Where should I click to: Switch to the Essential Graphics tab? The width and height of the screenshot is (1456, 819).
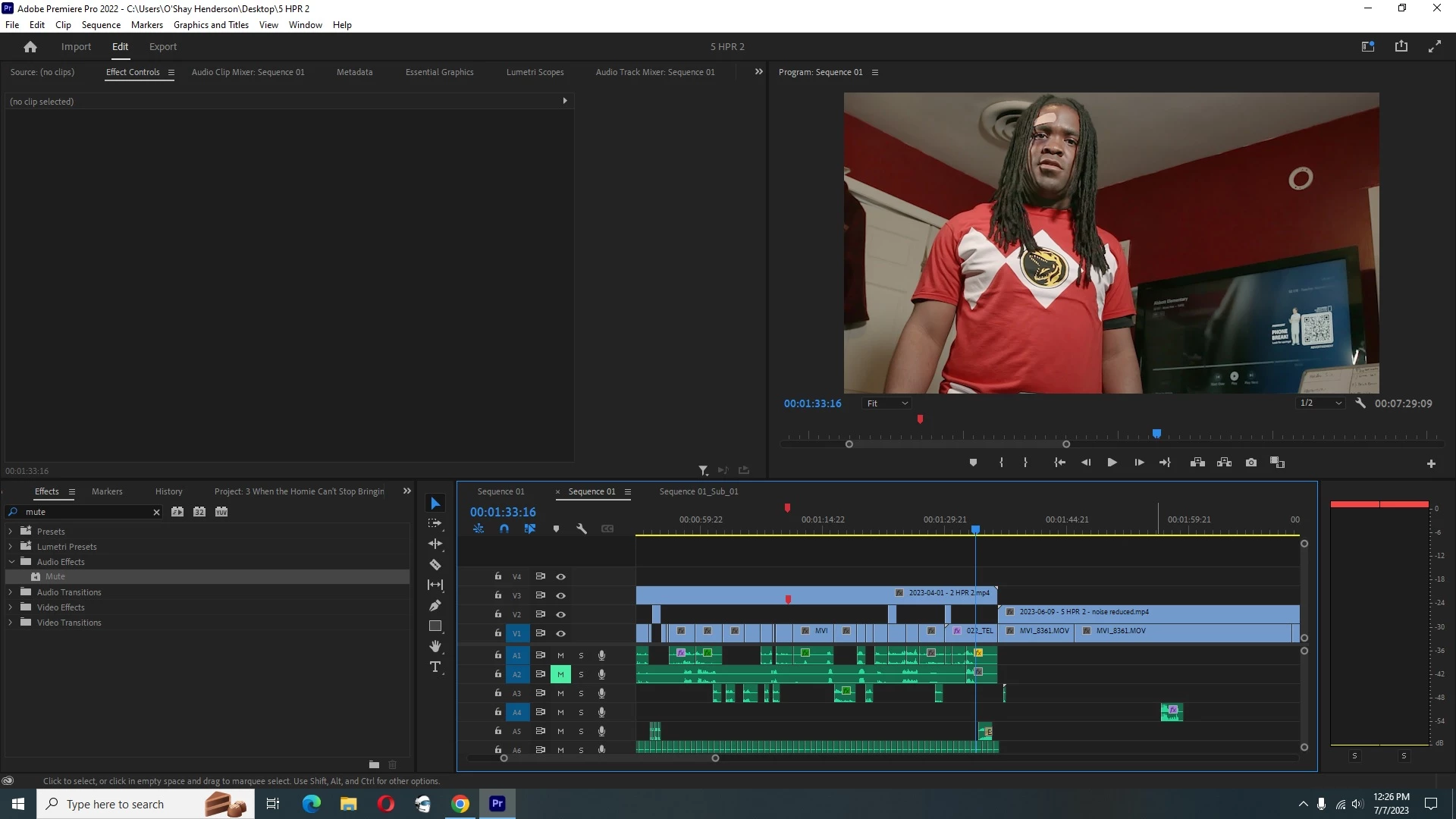pos(439,72)
